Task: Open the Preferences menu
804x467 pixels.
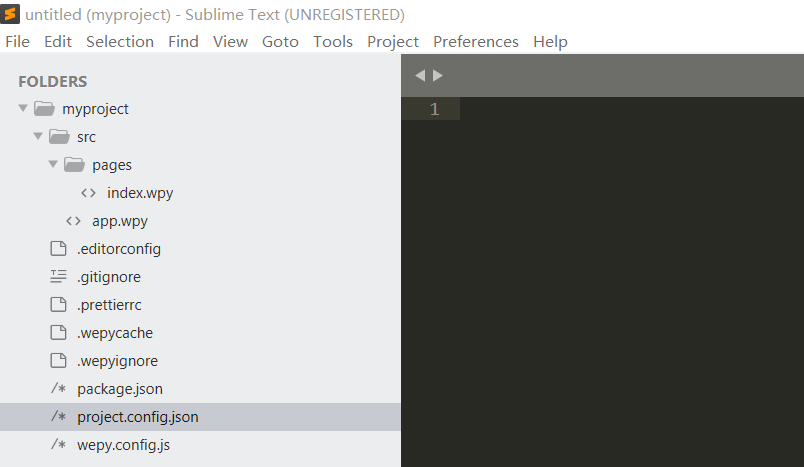Action: (476, 42)
